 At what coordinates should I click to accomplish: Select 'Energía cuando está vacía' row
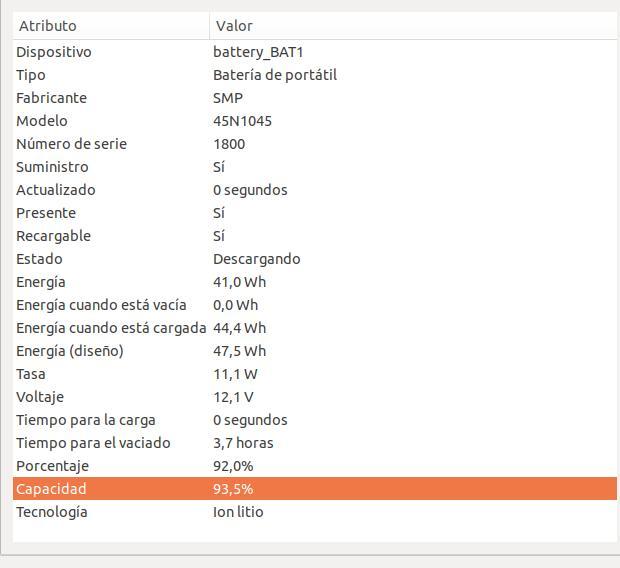(x=101, y=305)
